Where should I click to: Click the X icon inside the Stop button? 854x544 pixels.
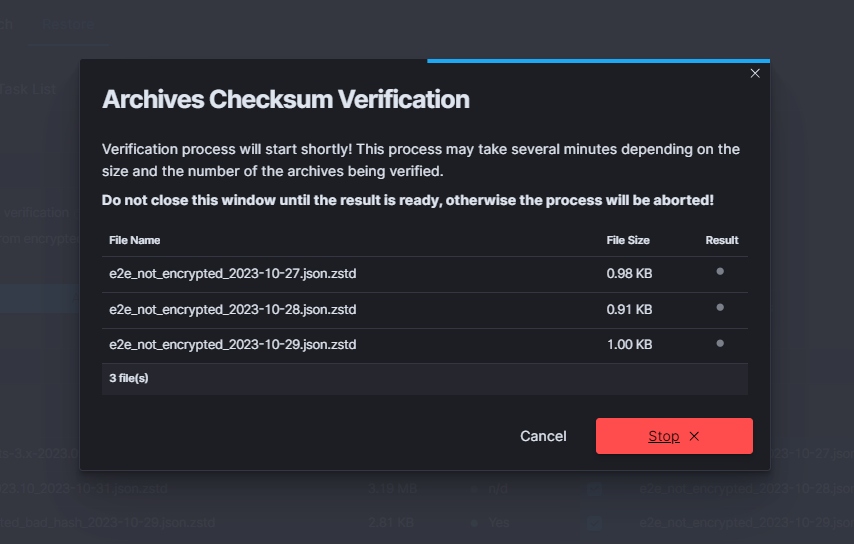coord(694,436)
